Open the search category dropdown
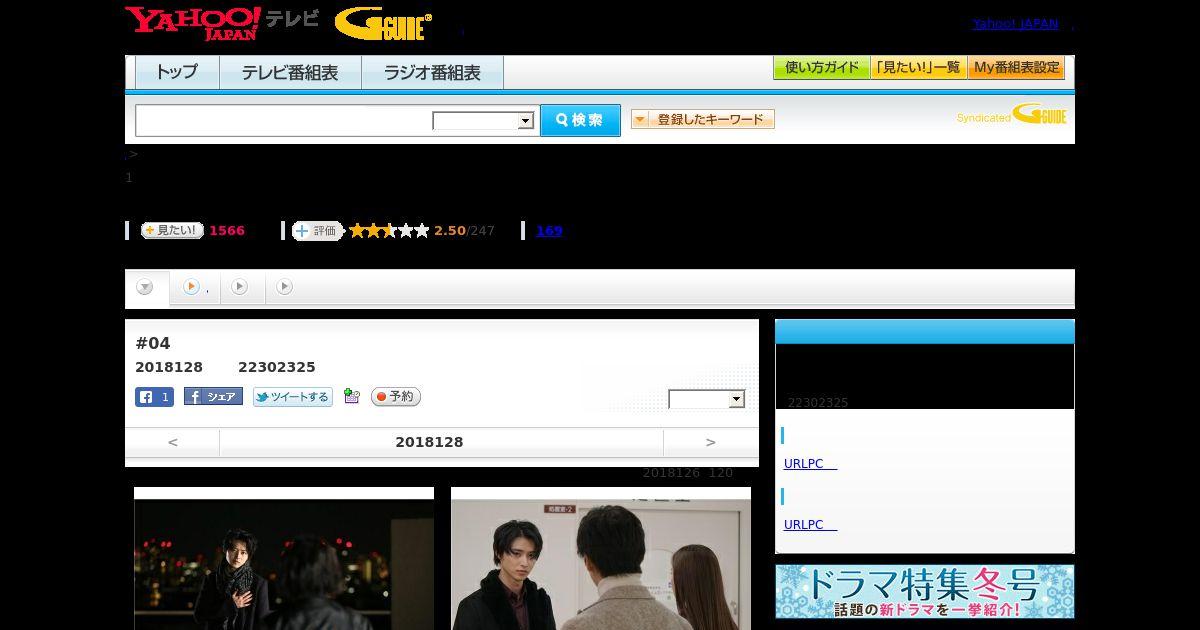Screen dimensions: 1200x630 484,121
